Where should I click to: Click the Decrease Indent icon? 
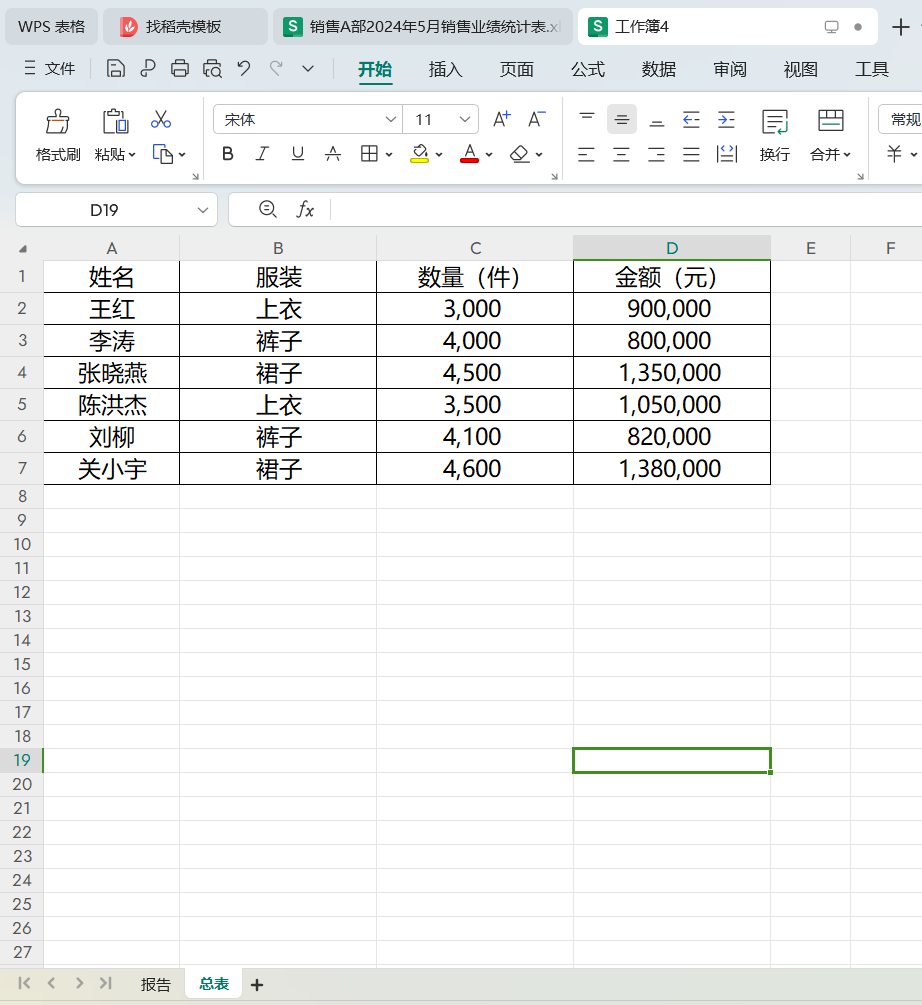point(691,119)
